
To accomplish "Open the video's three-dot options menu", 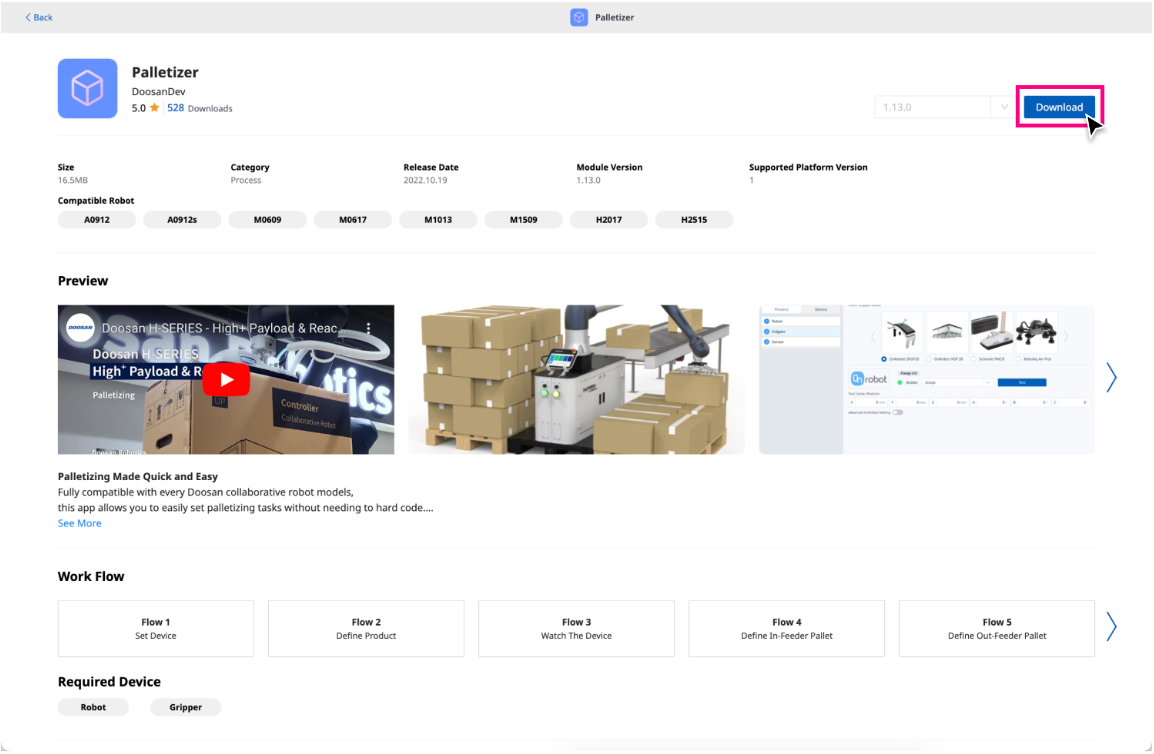I will pyautogui.click(x=368, y=328).
